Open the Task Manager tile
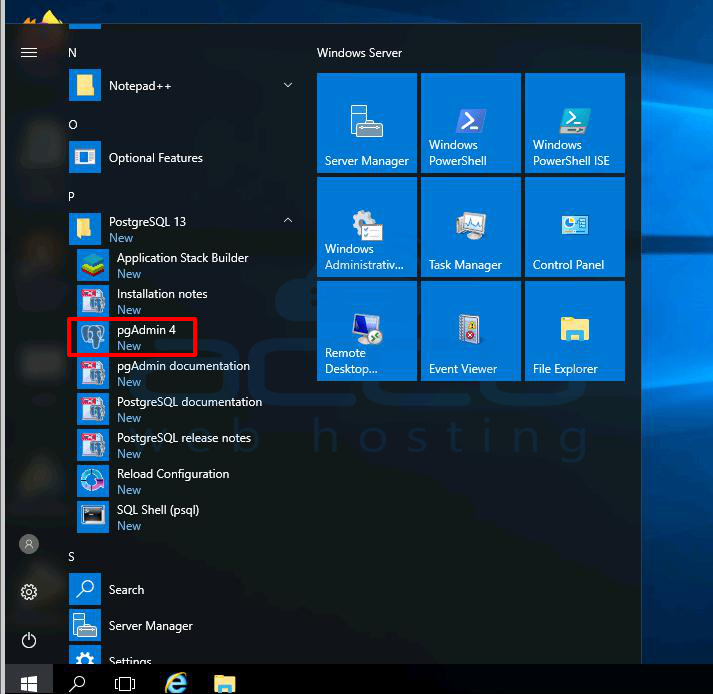The image size is (713, 694). pos(471,227)
